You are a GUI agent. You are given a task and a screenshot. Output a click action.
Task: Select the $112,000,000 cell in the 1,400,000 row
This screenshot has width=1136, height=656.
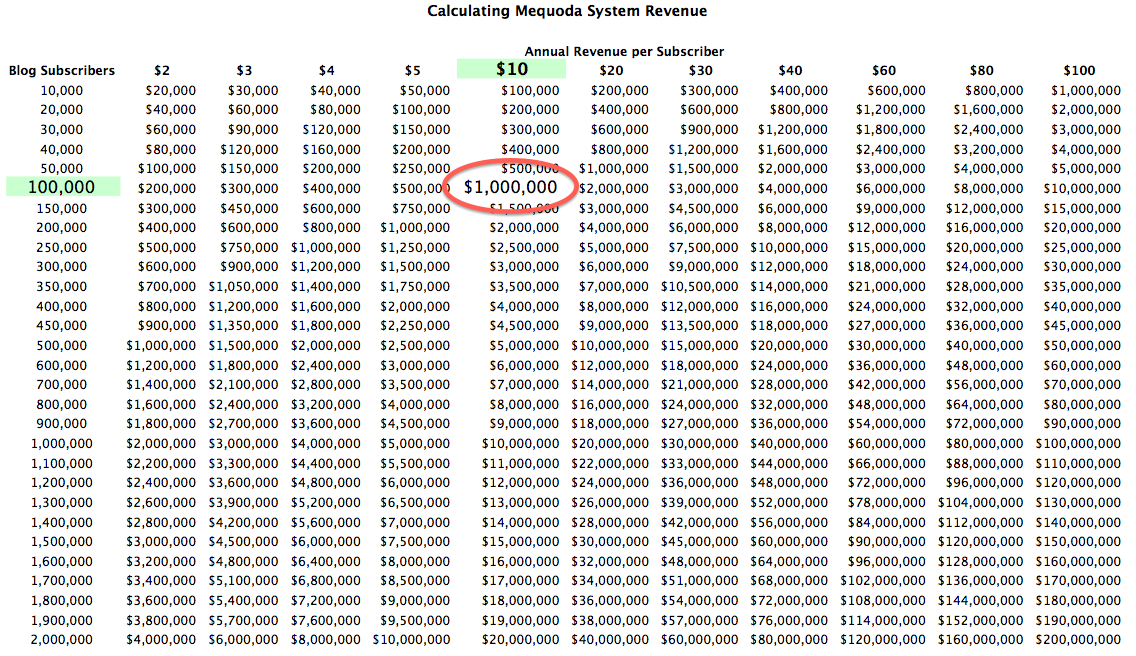tap(980, 523)
